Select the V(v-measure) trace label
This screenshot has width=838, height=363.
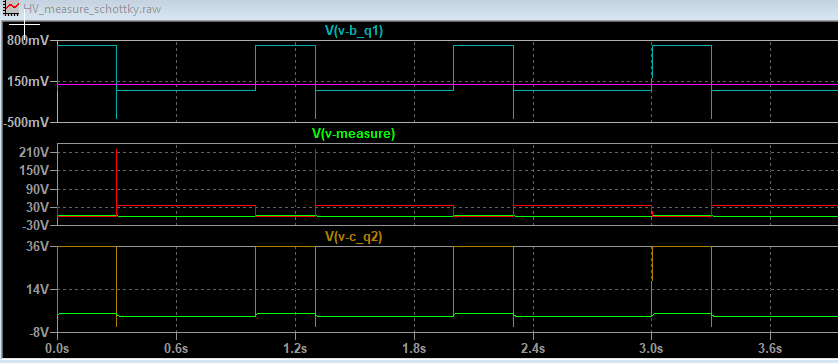[x=354, y=134]
